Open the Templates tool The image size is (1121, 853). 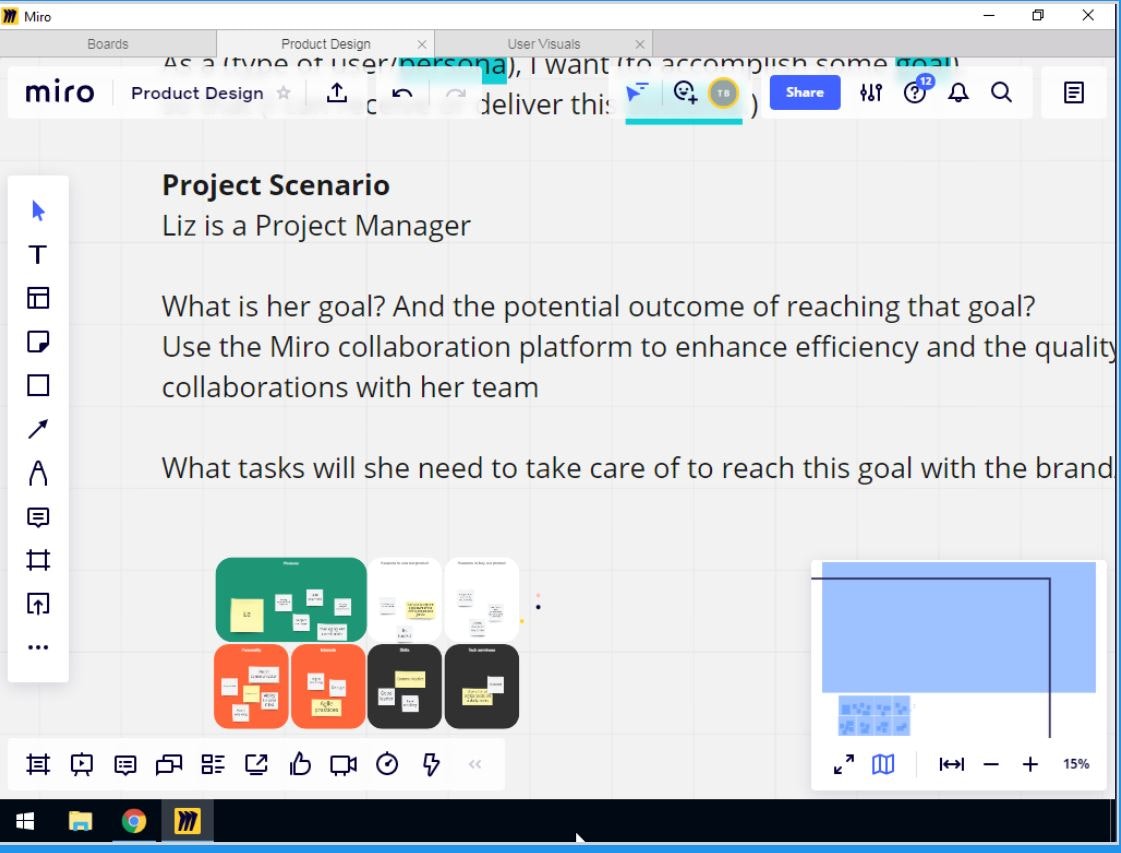38,298
